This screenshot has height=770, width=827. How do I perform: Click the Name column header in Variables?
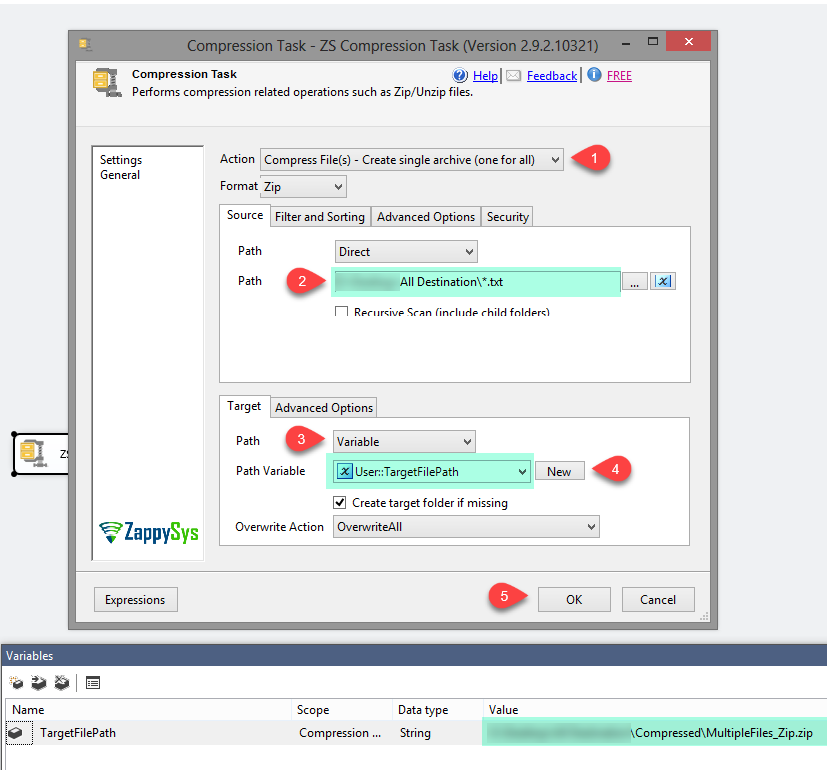pyautogui.click(x=148, y=709)
